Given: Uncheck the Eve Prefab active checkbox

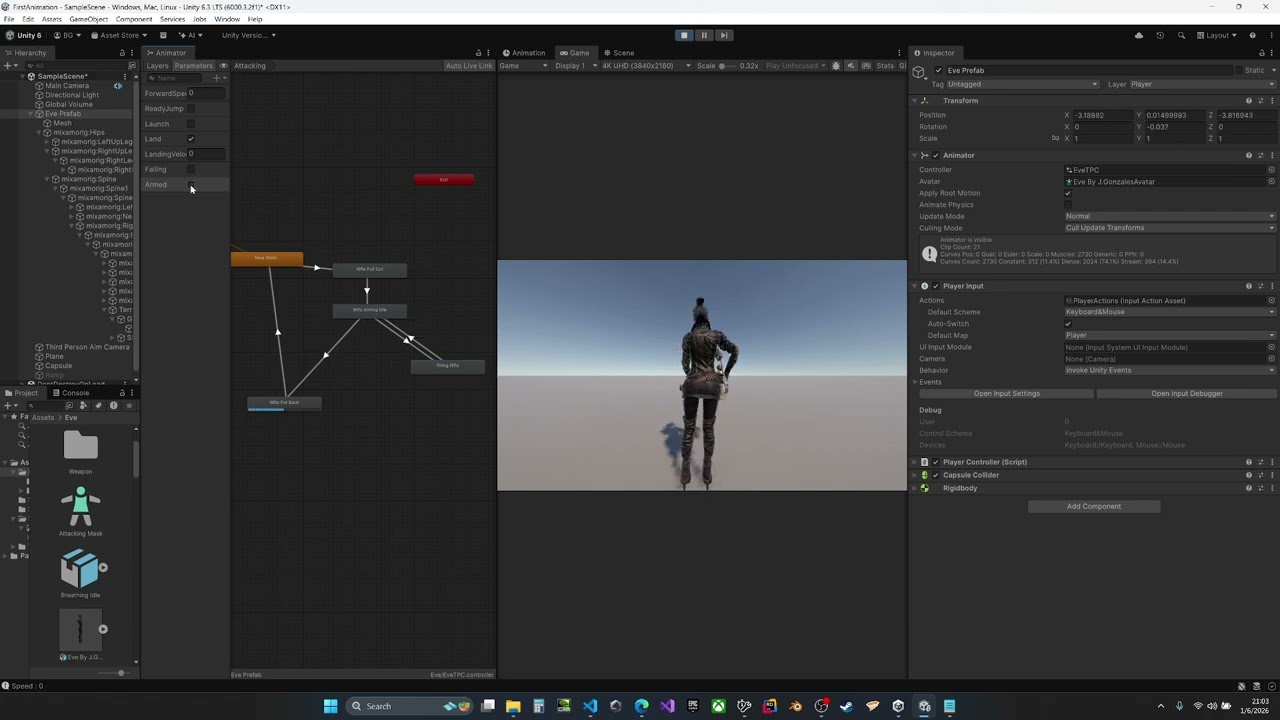Looking at the screenshot, I should click(938, 70).
